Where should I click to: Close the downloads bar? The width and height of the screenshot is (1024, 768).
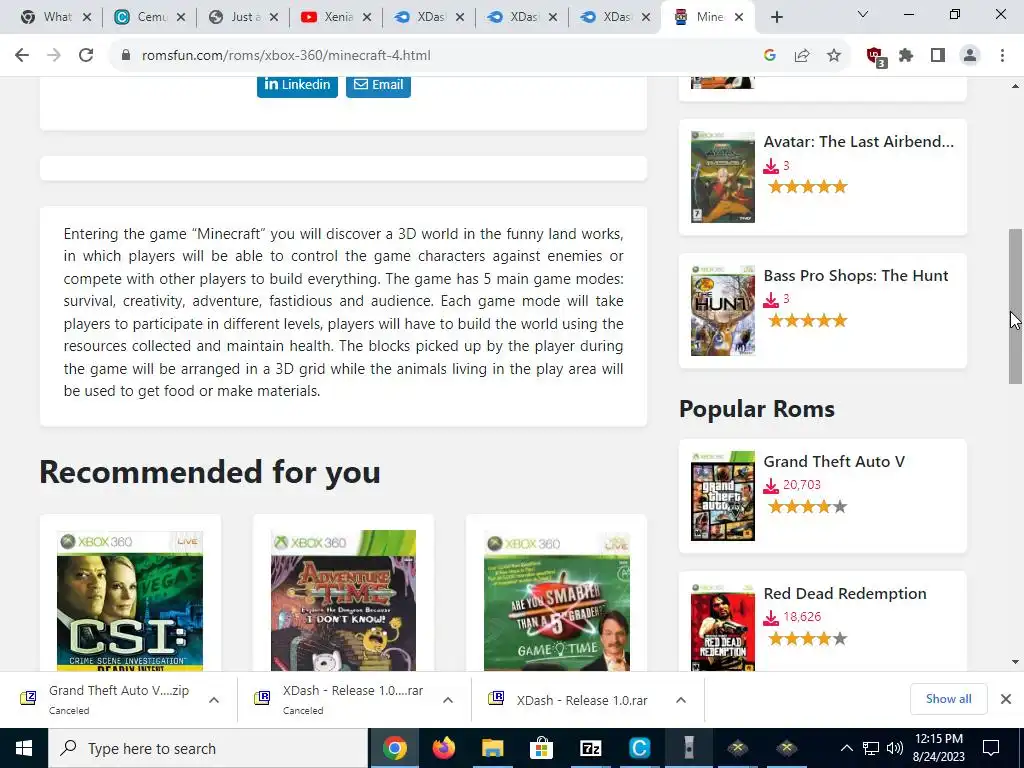(1006, 699)
